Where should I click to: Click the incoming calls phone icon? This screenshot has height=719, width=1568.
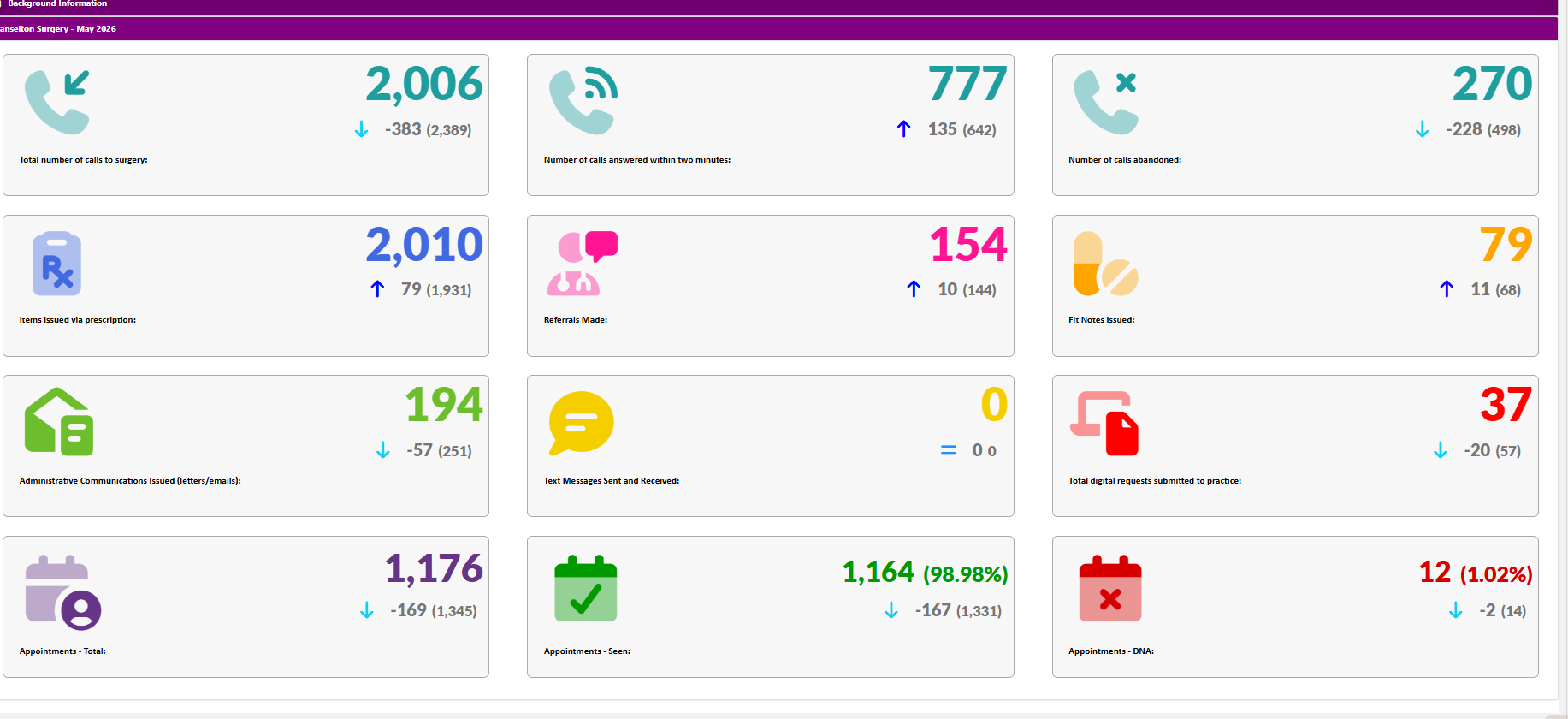point(57,102)
